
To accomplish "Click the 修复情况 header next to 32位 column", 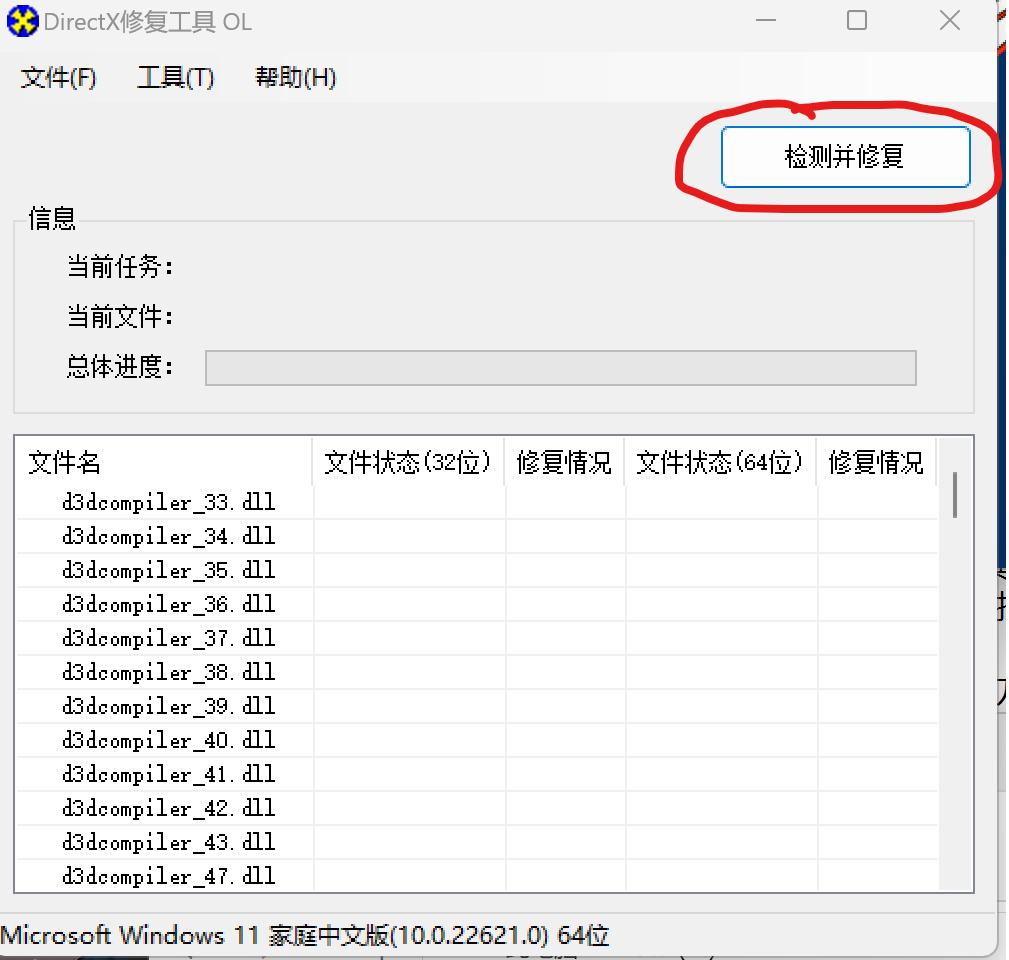I will tap(564, 462).
